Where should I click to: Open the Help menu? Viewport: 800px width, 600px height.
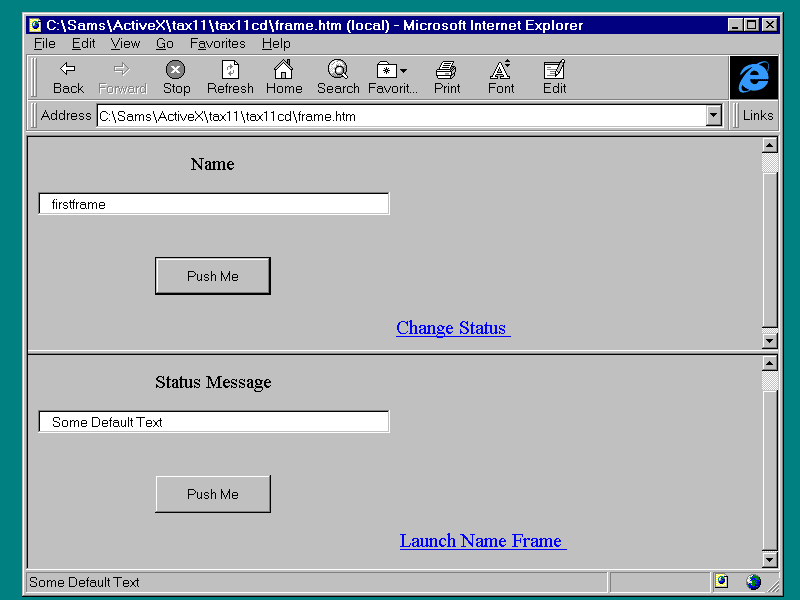point(276,44)
